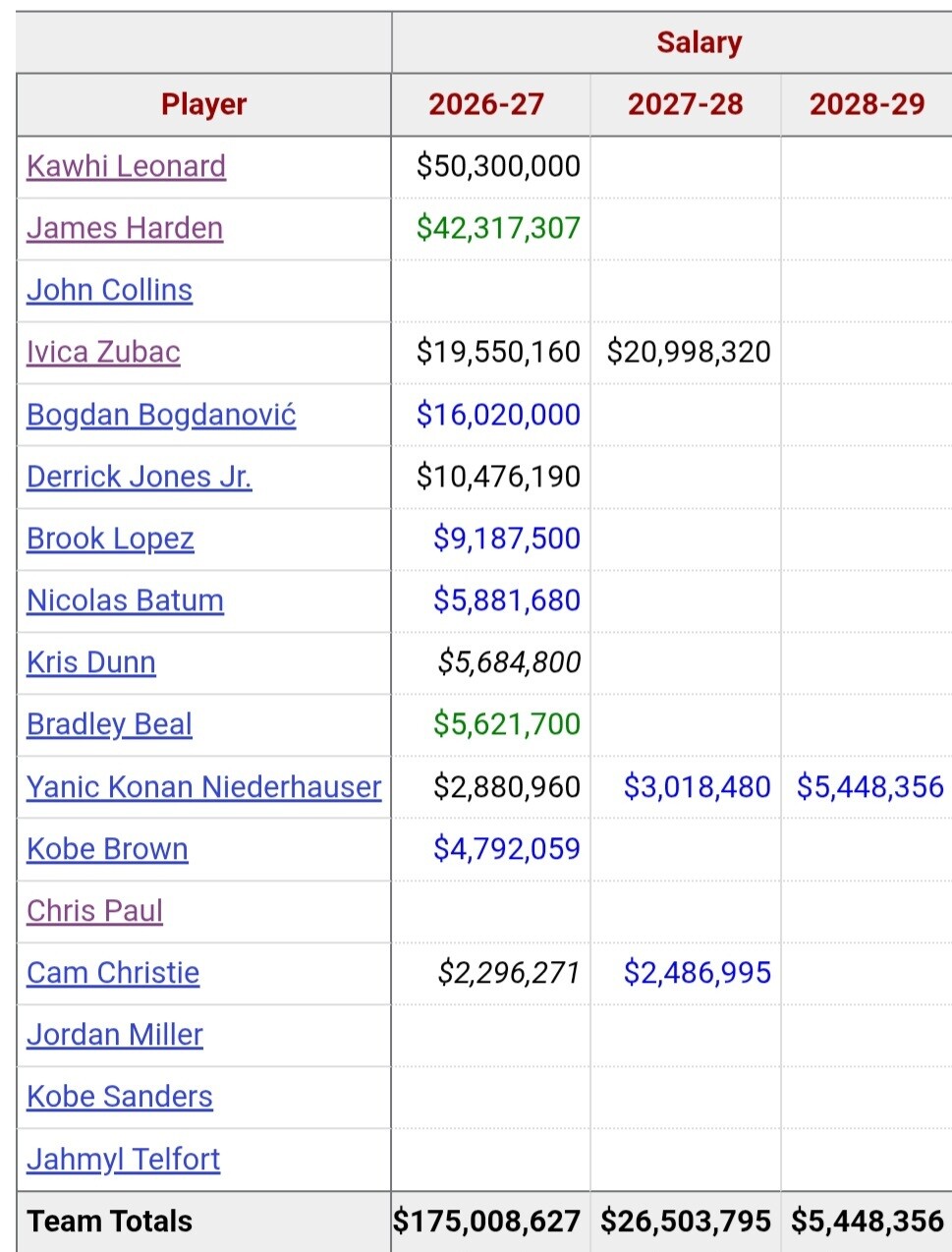Open Derrick Jones Jr. link
The height and width of the screenshot is (1252, 952).
[140, 477]
